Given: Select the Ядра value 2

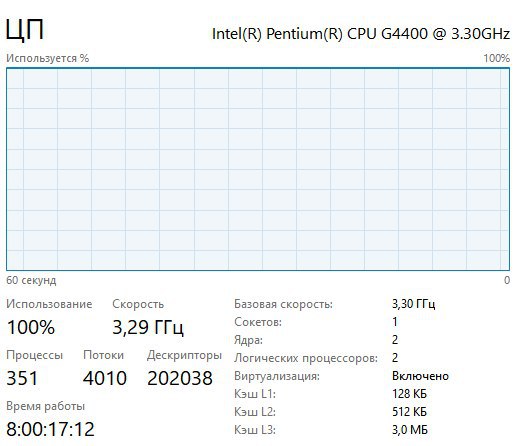Looking at the screenshot, I should tap(395, 340).
